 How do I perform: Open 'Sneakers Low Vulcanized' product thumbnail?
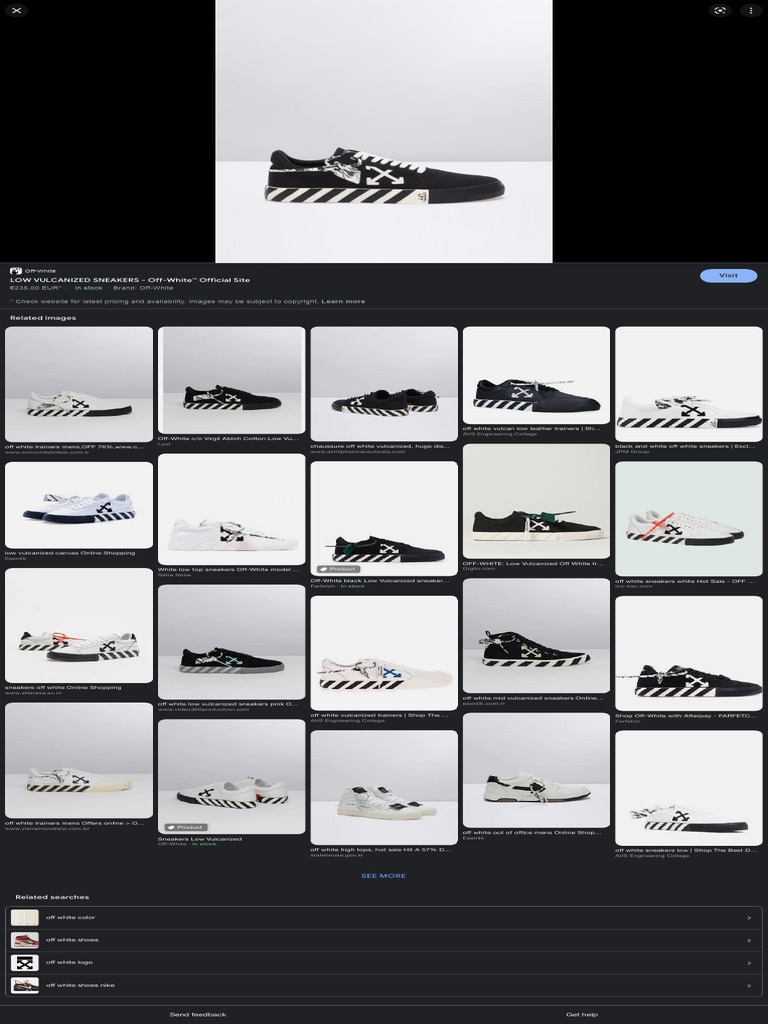coord(231,776)
